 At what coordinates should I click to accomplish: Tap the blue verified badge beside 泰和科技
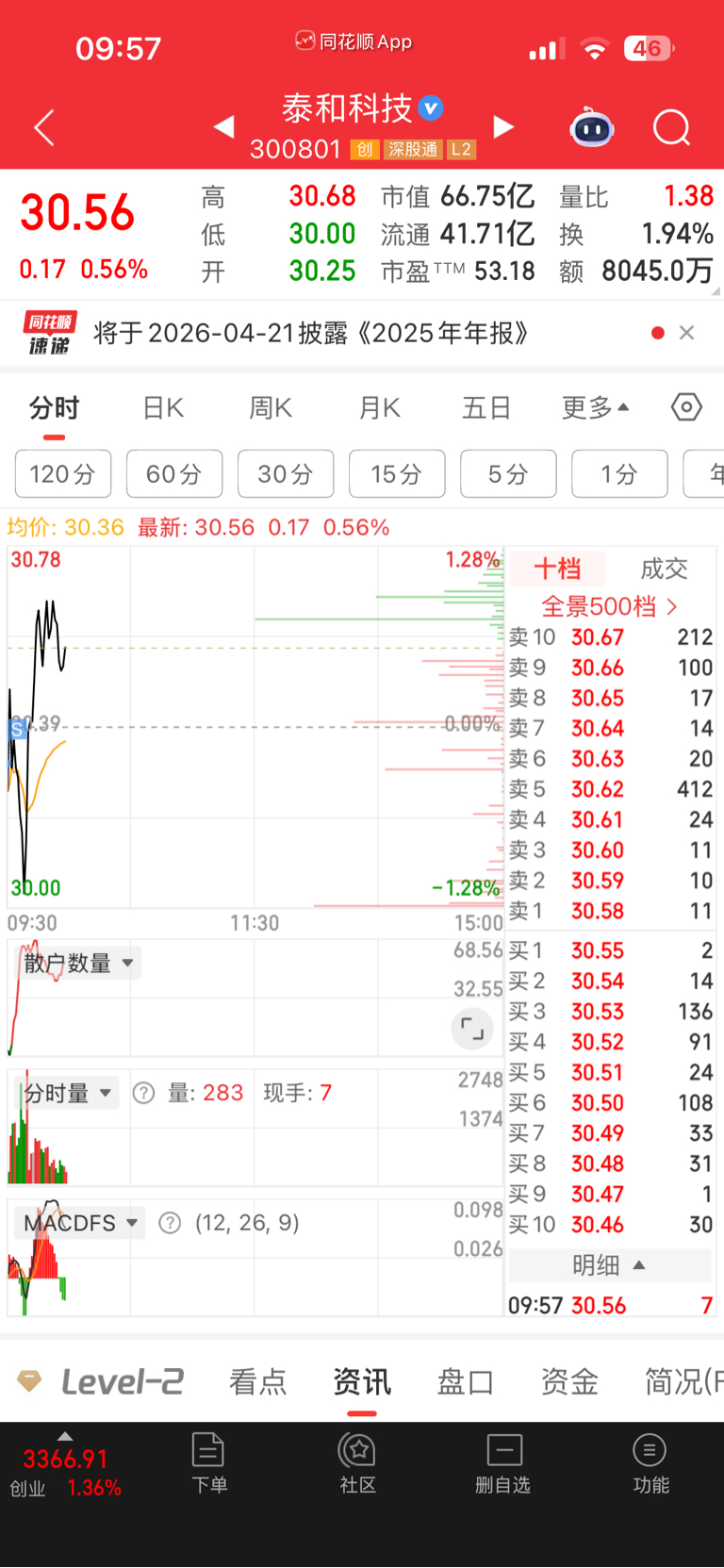click(x=431, y=108)
